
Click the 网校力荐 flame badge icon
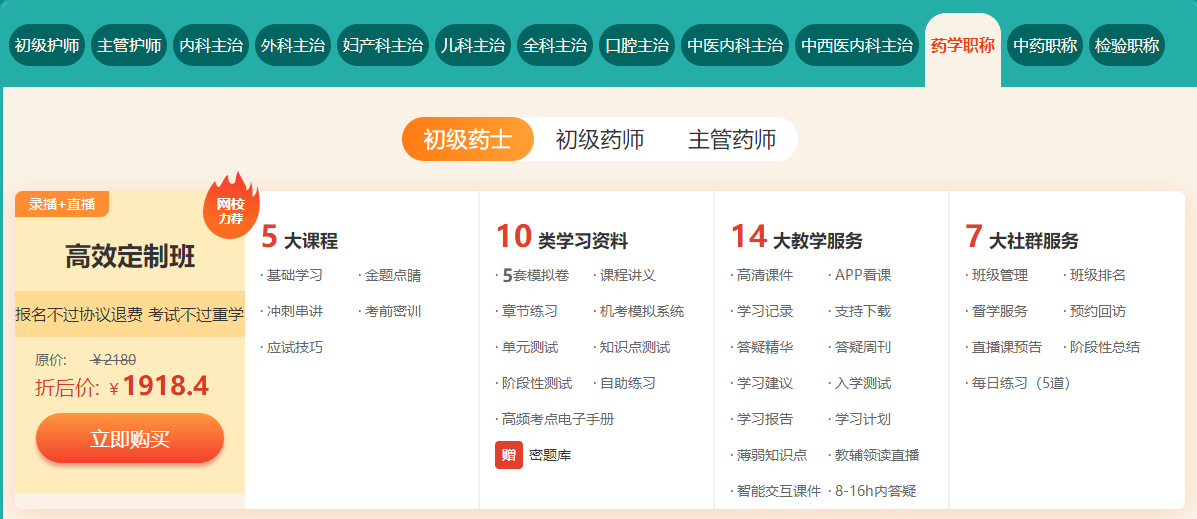(x=231, y=208)
